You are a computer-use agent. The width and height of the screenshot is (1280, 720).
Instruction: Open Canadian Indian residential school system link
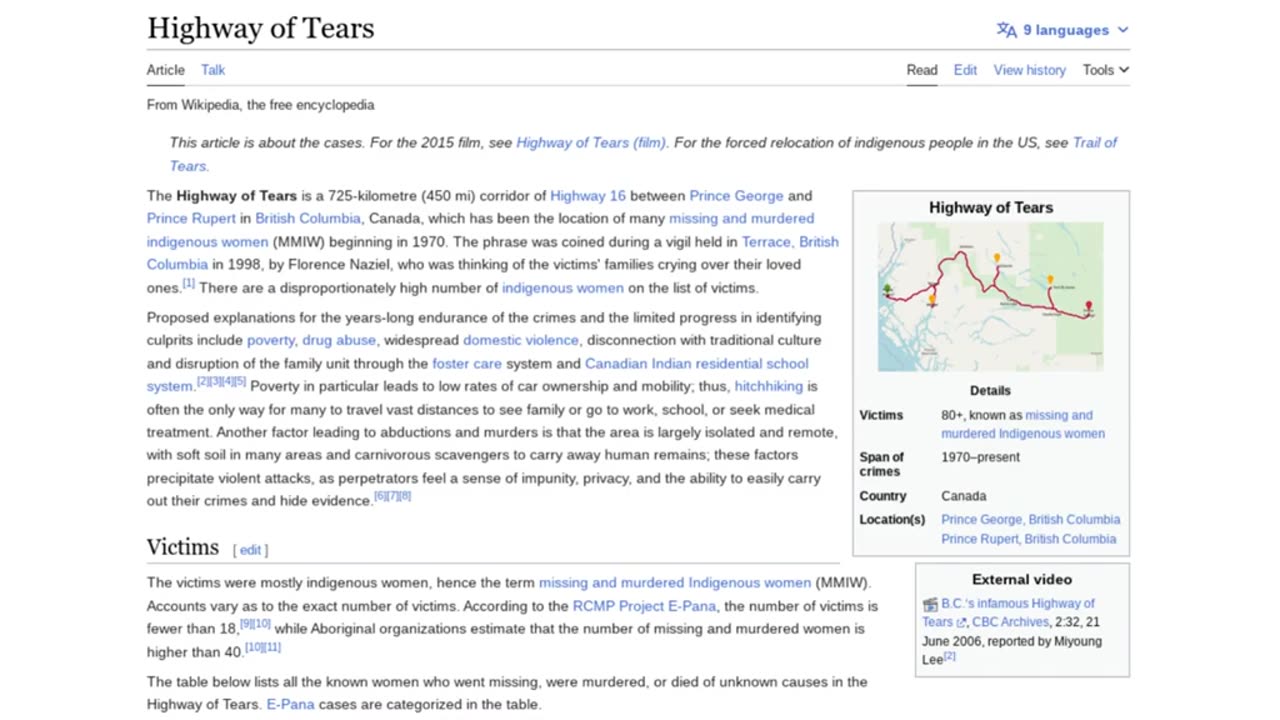click(x=696, y=364)
